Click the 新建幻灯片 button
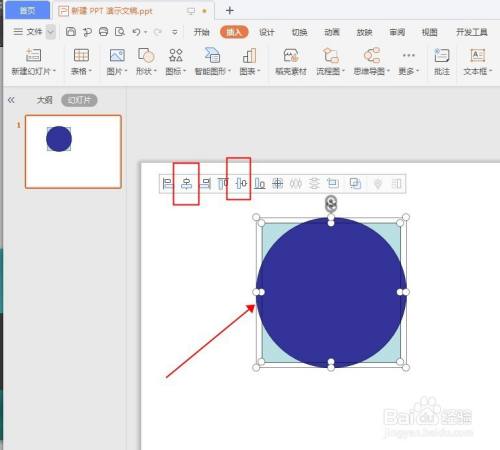 (x=33, y=62)
